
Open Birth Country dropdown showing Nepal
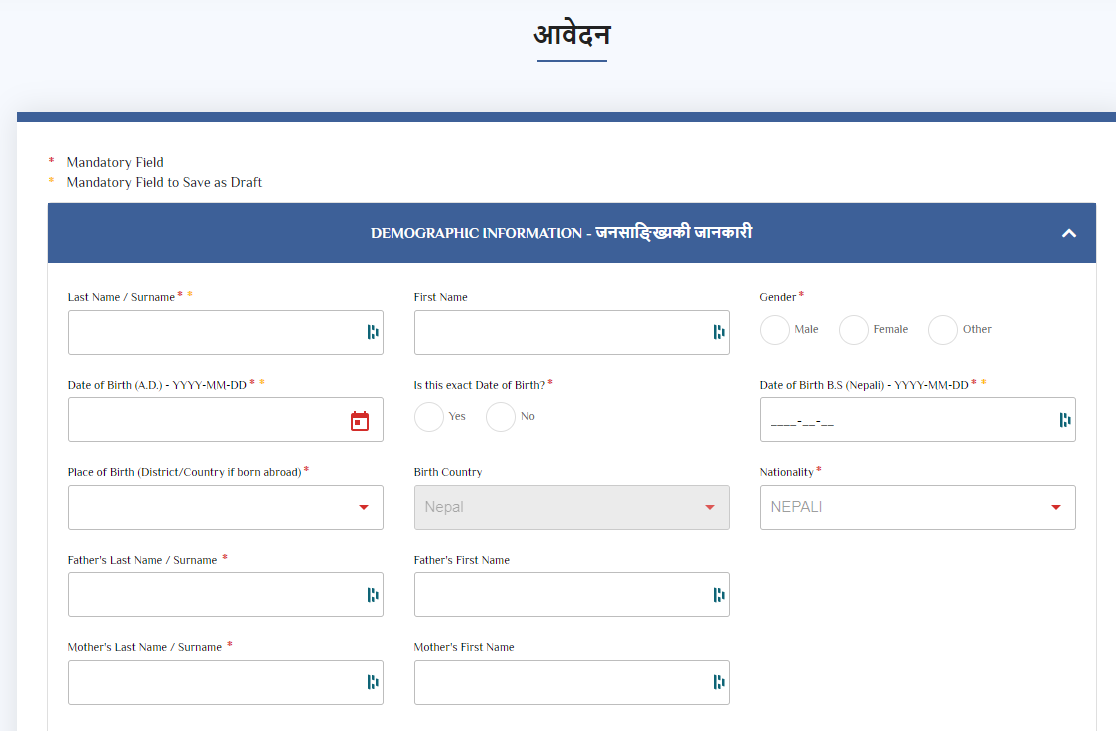coord(572,508)
